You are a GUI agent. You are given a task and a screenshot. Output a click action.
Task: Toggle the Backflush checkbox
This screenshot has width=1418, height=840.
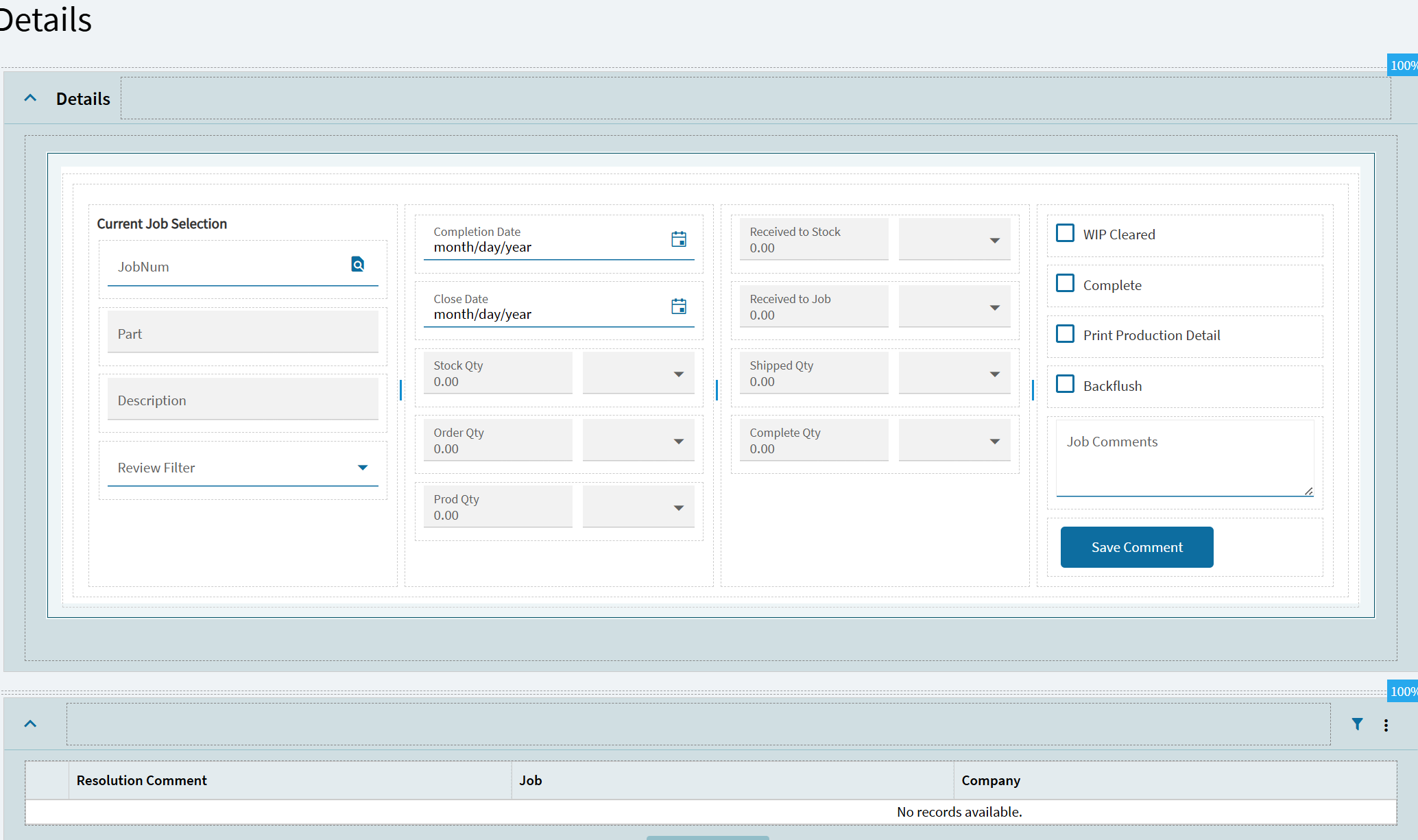click(1065, 384)
